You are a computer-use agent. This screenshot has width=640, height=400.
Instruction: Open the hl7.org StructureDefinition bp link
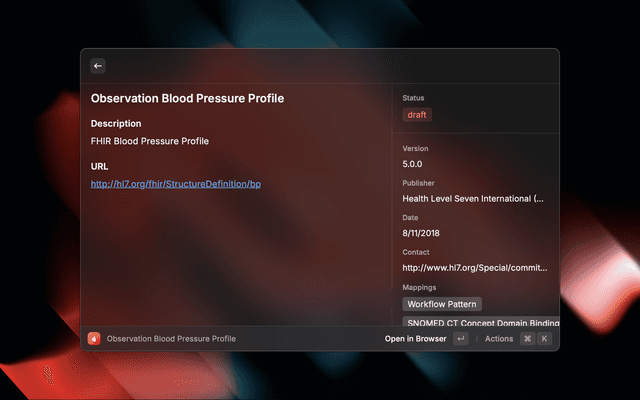pos(176,184)
